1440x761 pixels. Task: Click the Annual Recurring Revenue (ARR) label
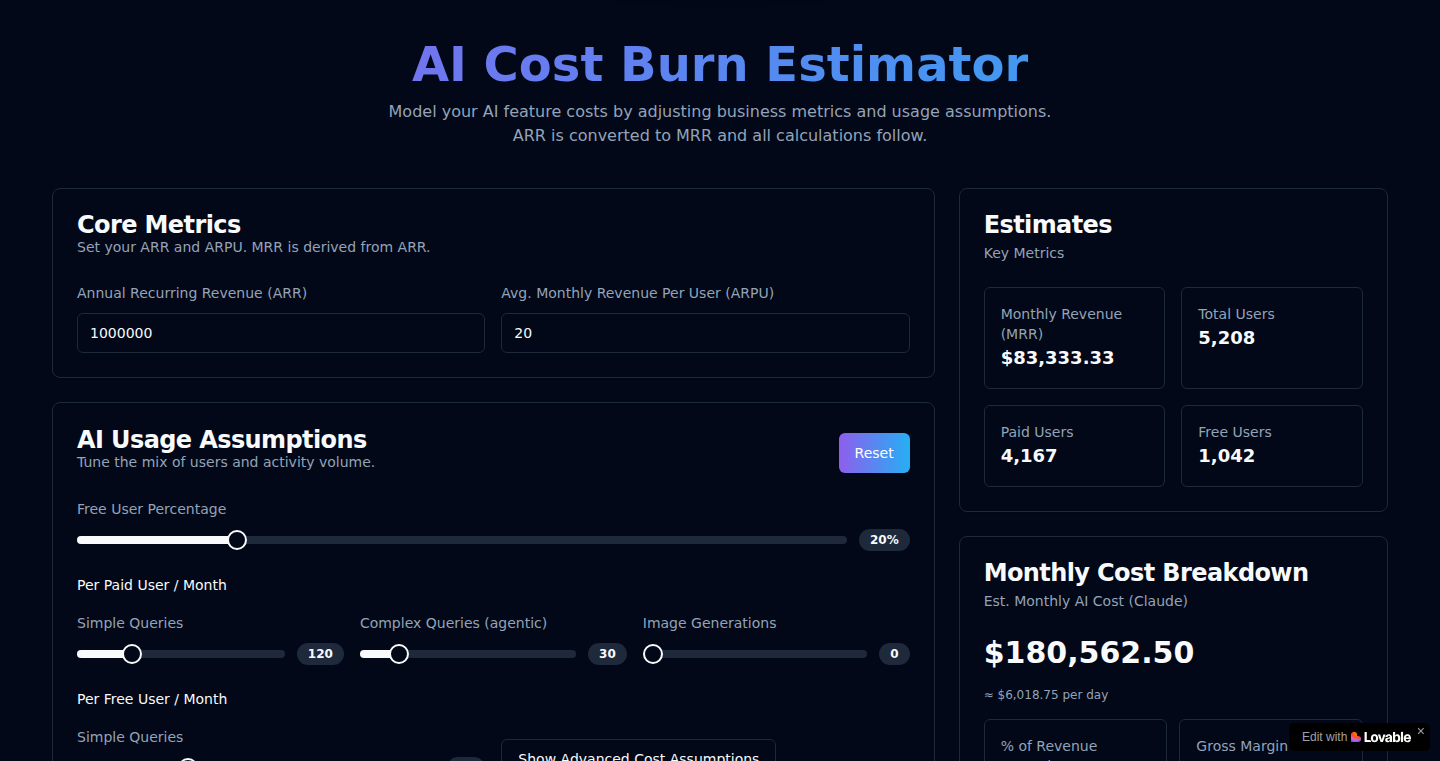192,293
